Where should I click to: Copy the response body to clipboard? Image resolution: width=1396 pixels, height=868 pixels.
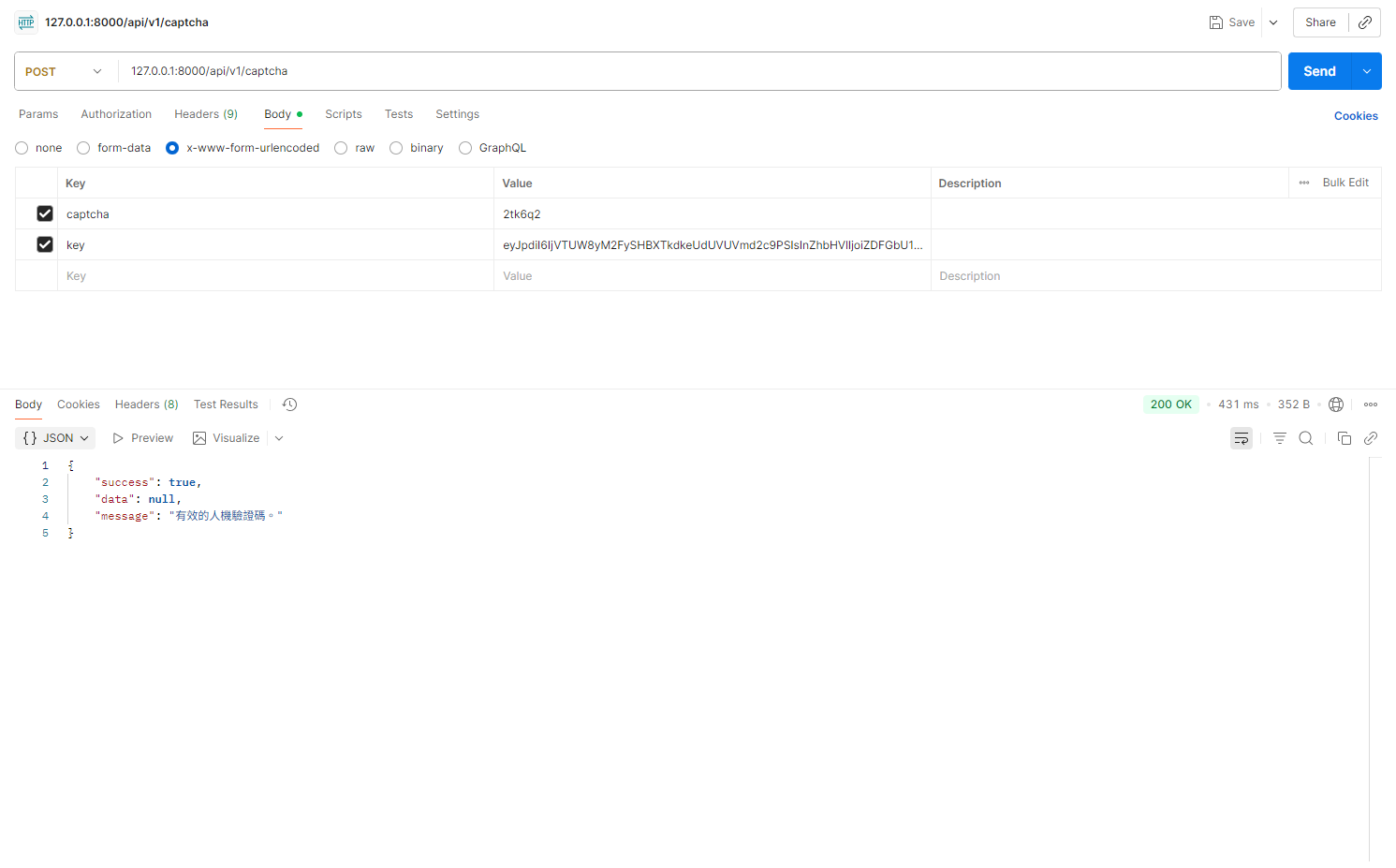pyautogui.click(x=1345, y=438)
